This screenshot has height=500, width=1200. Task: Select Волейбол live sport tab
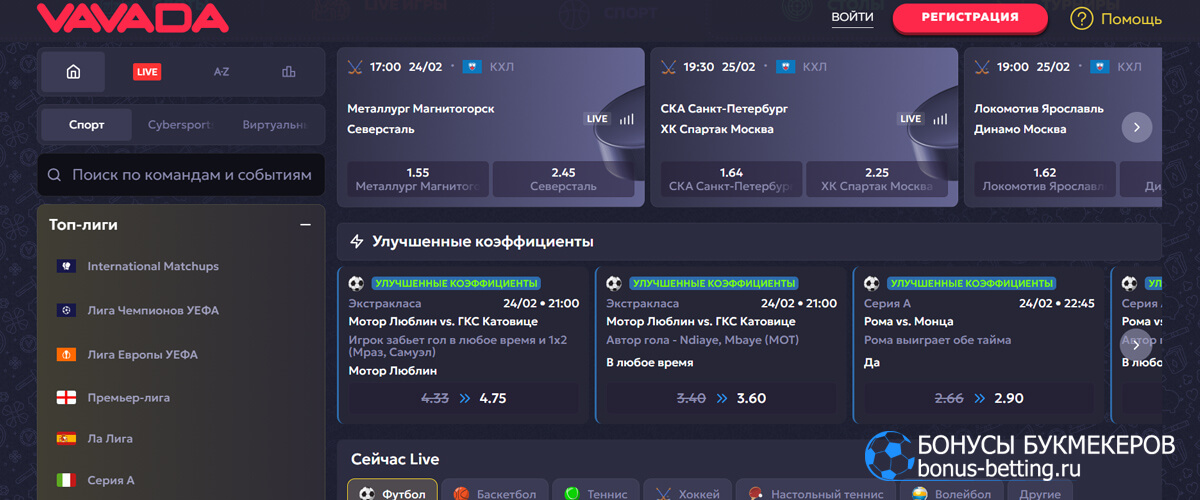[x=951, y=493]
